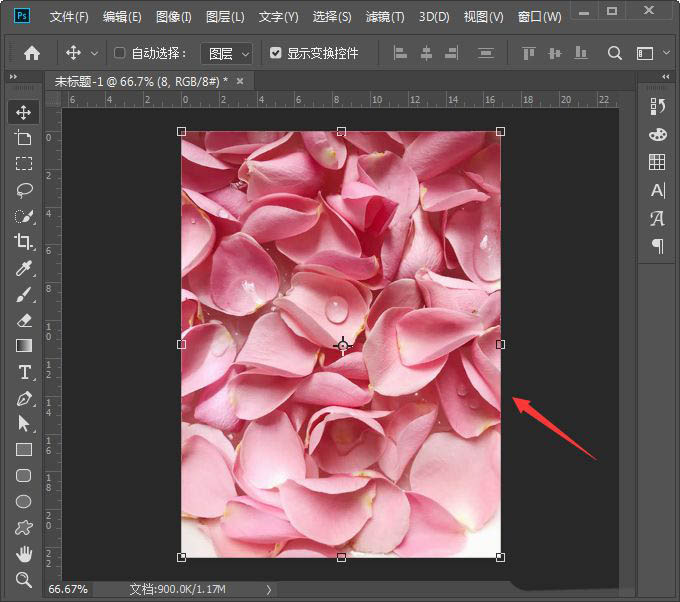The width and height of the screenshot is (680, 602).
Task: Select the Path Selection arrow tool
Action: (x=23, y=424)
